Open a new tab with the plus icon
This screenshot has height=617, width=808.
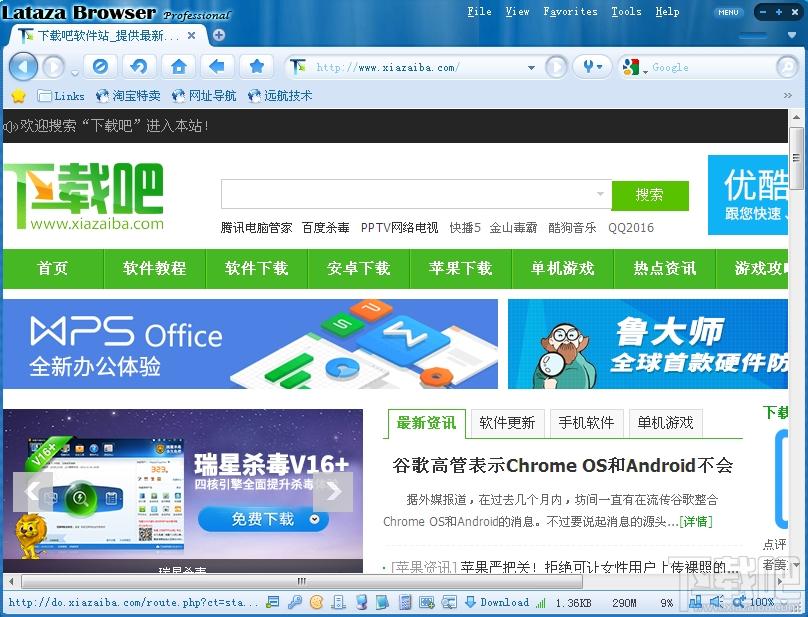(219, 35)
